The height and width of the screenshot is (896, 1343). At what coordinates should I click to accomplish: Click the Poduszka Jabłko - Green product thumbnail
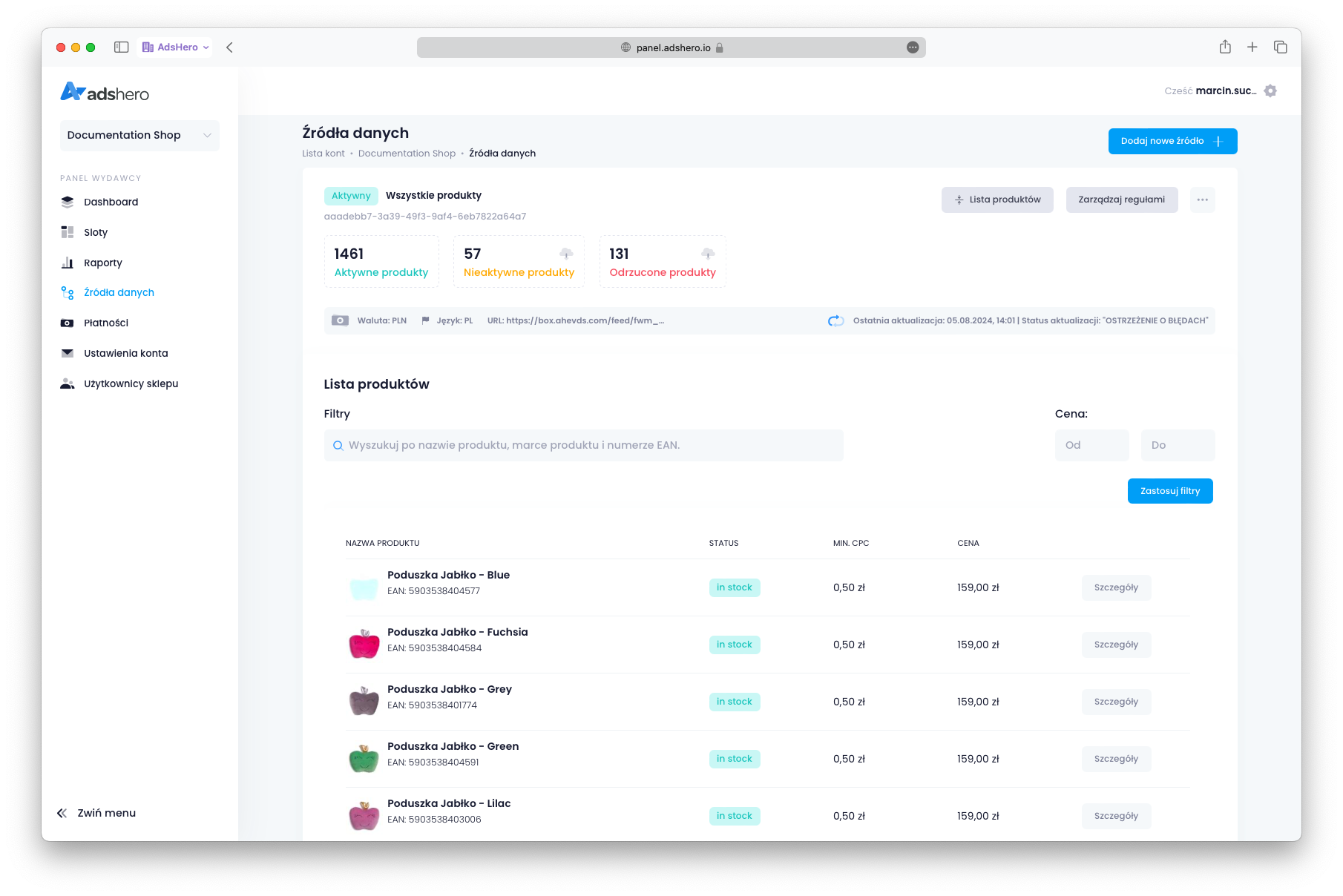tap(364, 759)
